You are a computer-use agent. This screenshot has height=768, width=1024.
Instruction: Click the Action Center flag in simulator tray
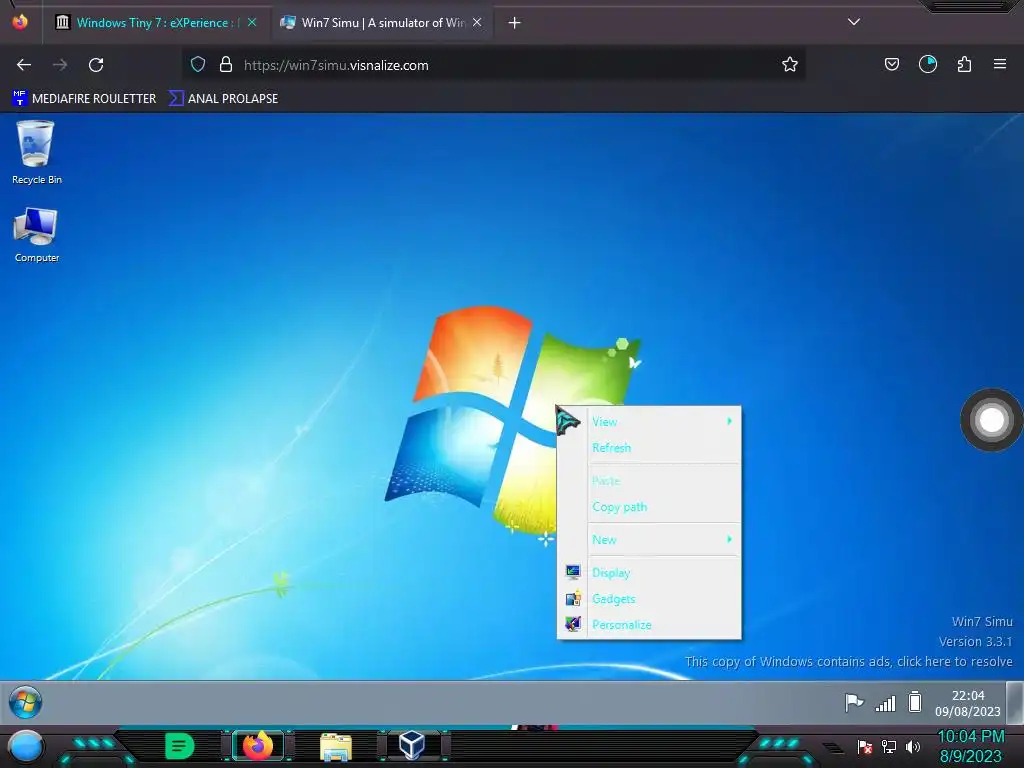click(854, 703)
